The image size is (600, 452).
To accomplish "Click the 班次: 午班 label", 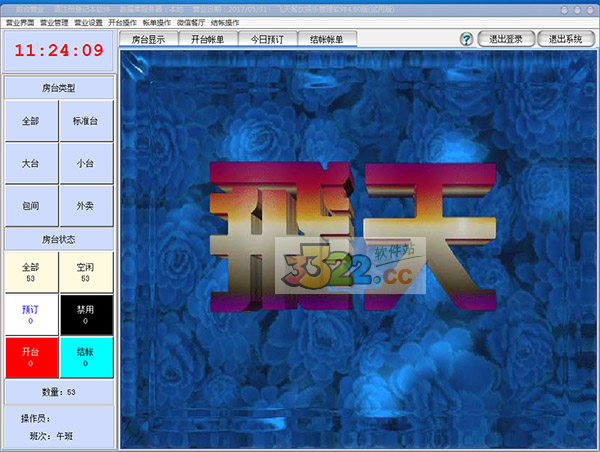I will coord(52,436).
